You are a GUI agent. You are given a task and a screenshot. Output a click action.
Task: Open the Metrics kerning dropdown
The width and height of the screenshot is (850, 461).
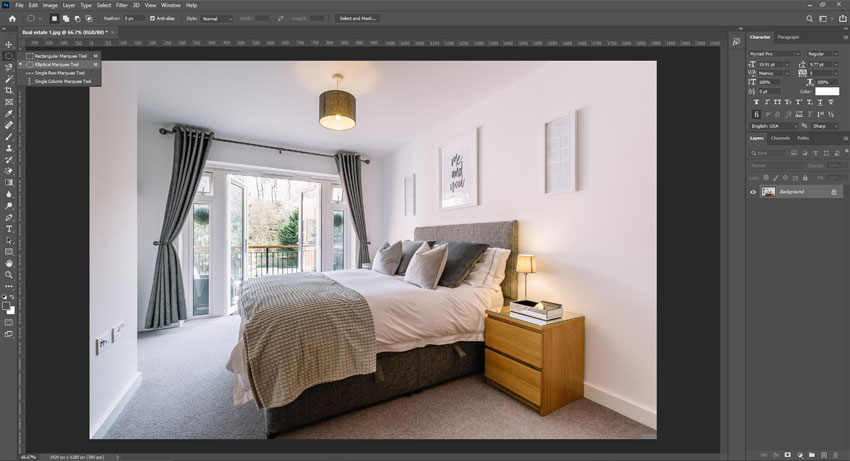774,73
